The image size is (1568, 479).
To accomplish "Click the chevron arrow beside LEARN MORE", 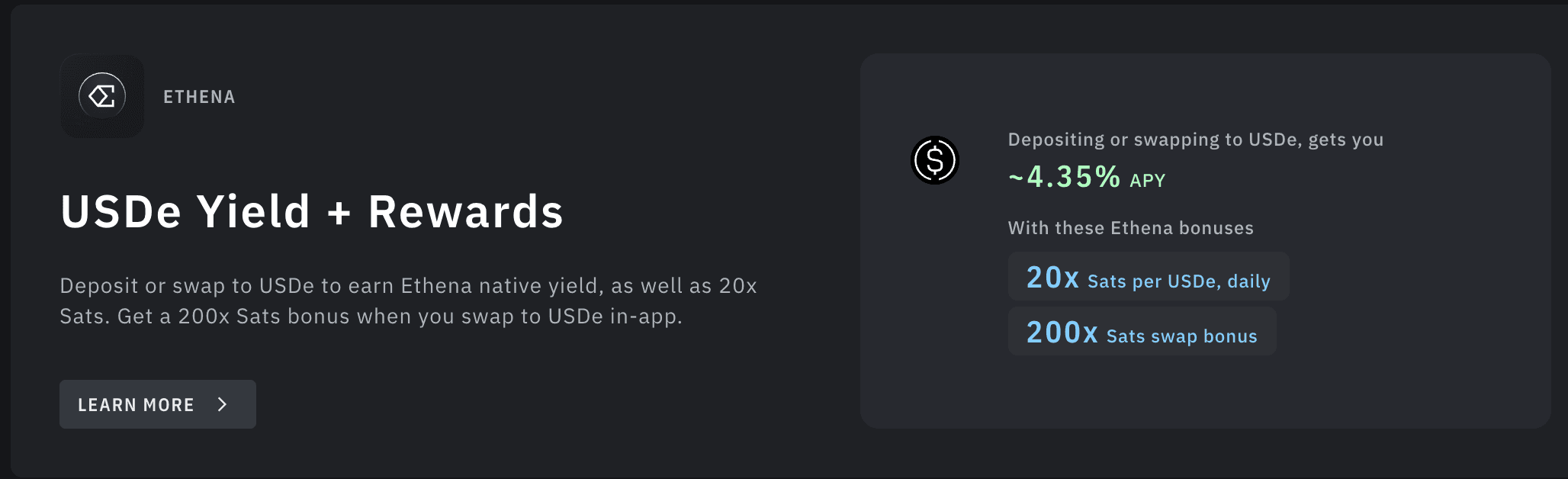I will tap(223, 404).
